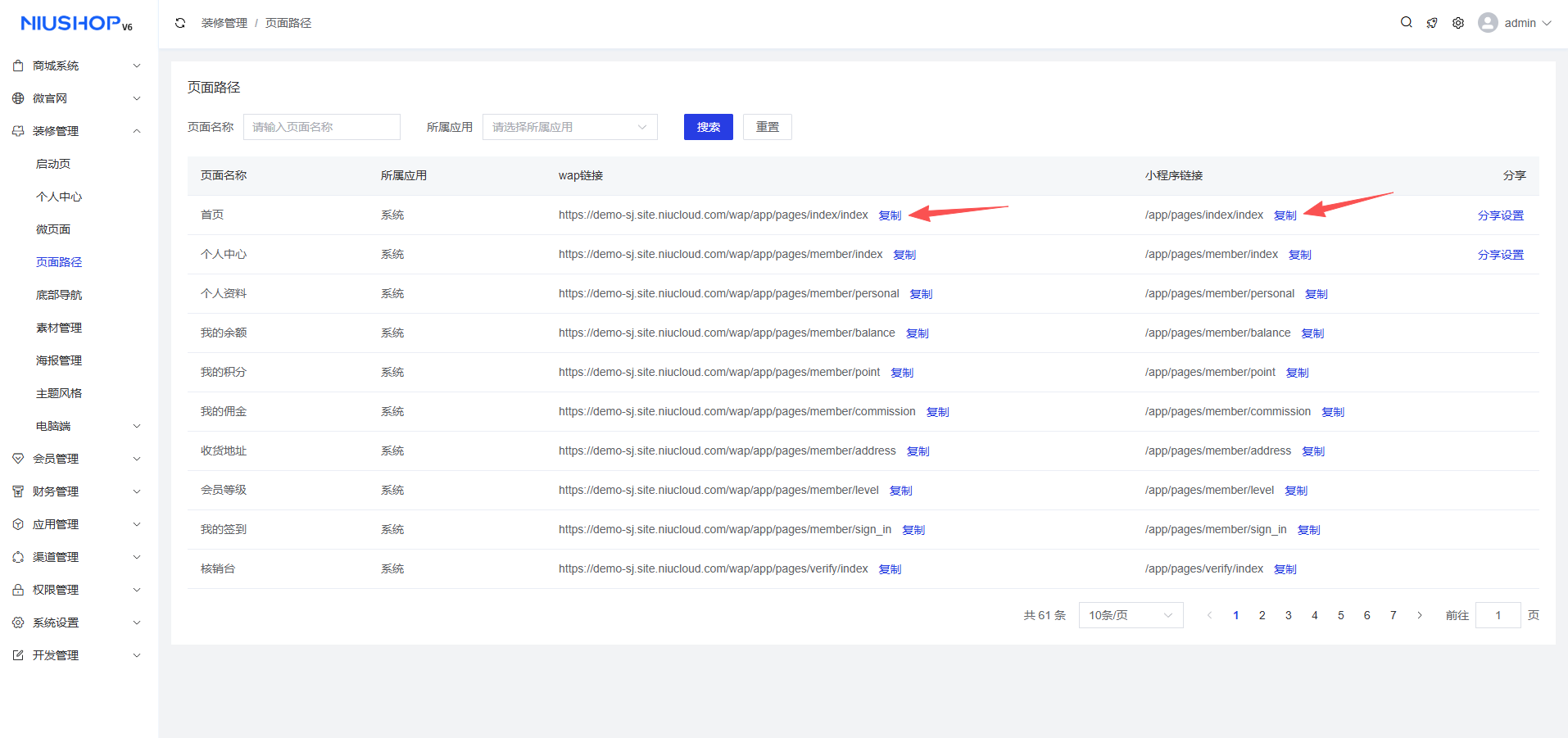
Task: Expand the 会员管理 sidebar menu
Action: (x=78, y=459)
